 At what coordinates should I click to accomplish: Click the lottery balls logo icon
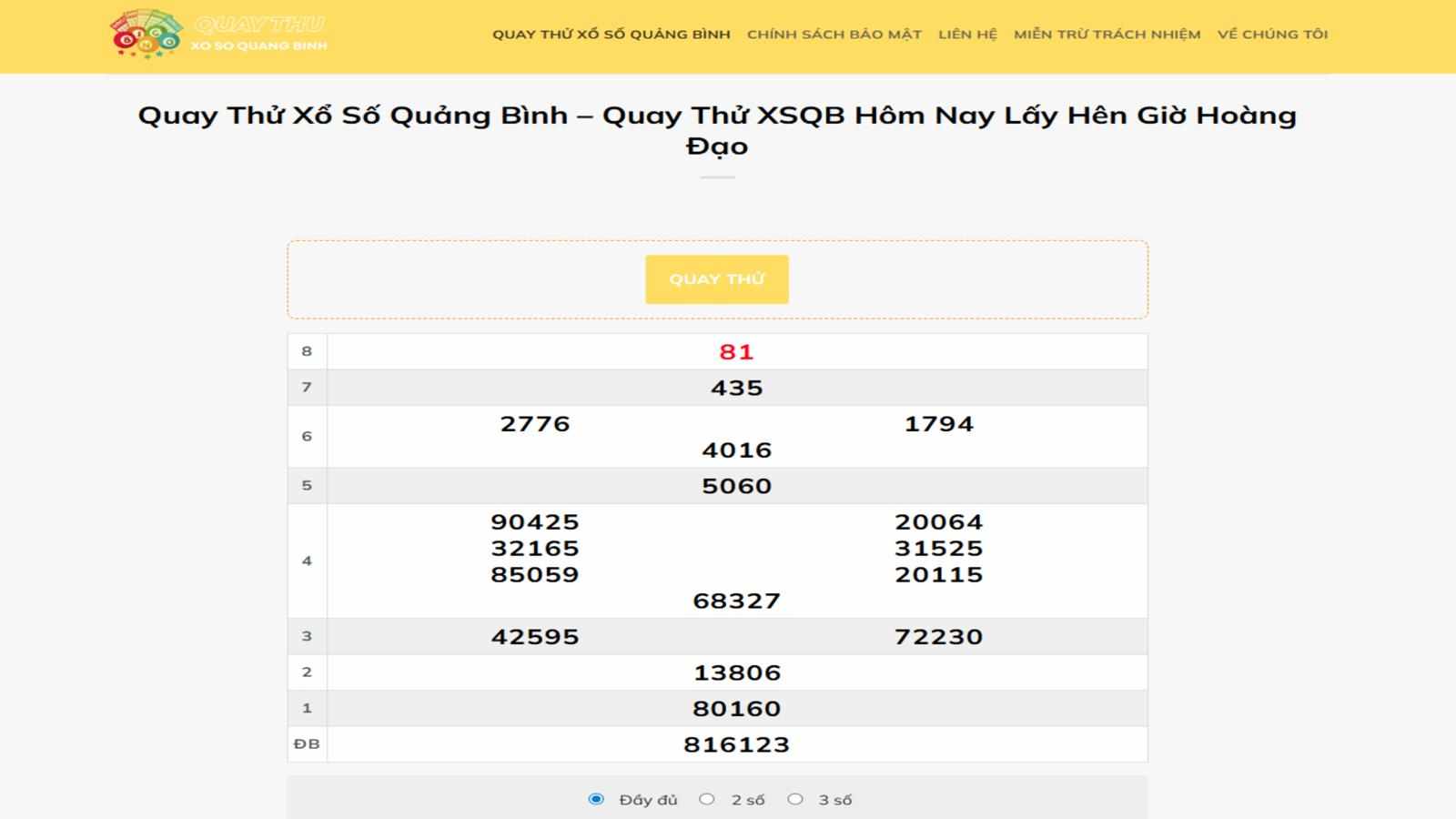pyautogui.click(x=147, y=34)
